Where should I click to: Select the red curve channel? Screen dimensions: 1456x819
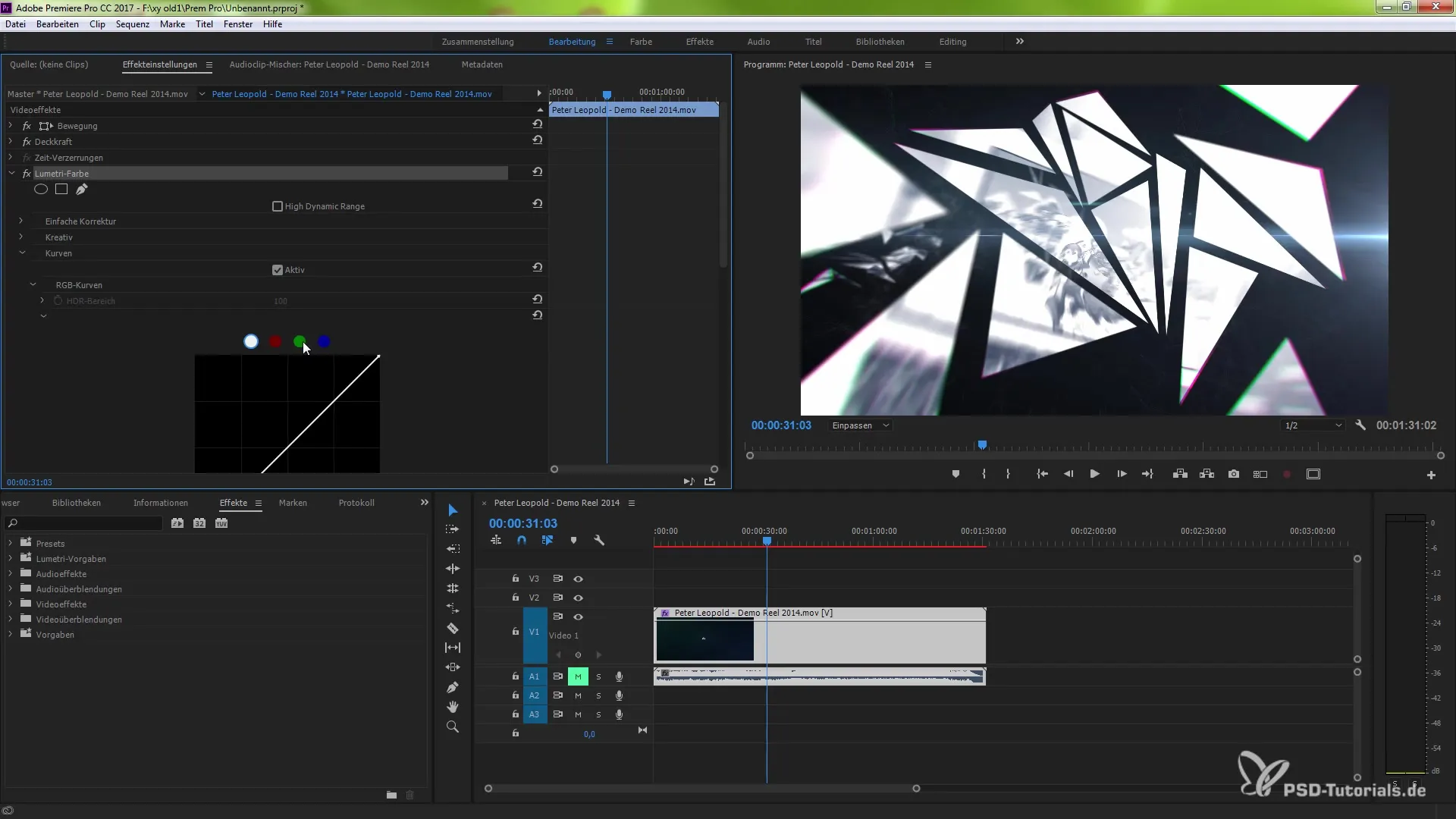(275, 341)
